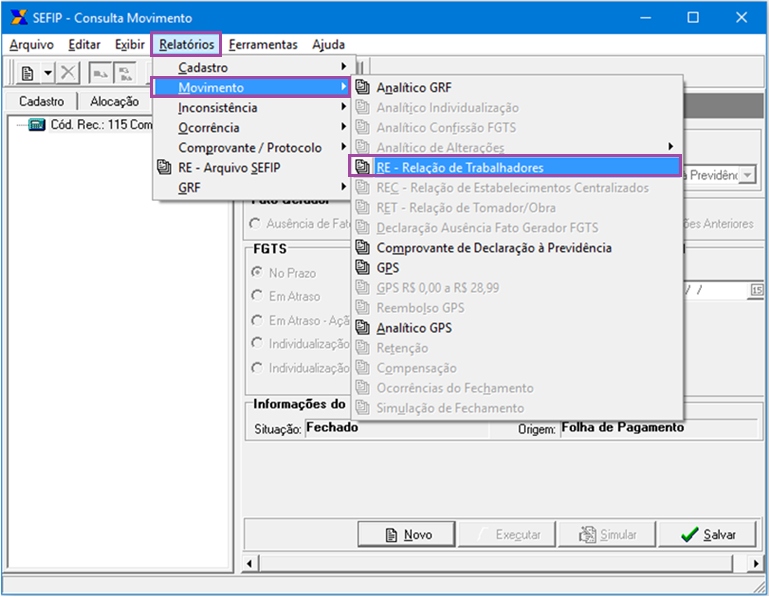This screenshot has width=769, height=597.
Task: Click the new document toolbar icon
Action: tap(28, 74)
